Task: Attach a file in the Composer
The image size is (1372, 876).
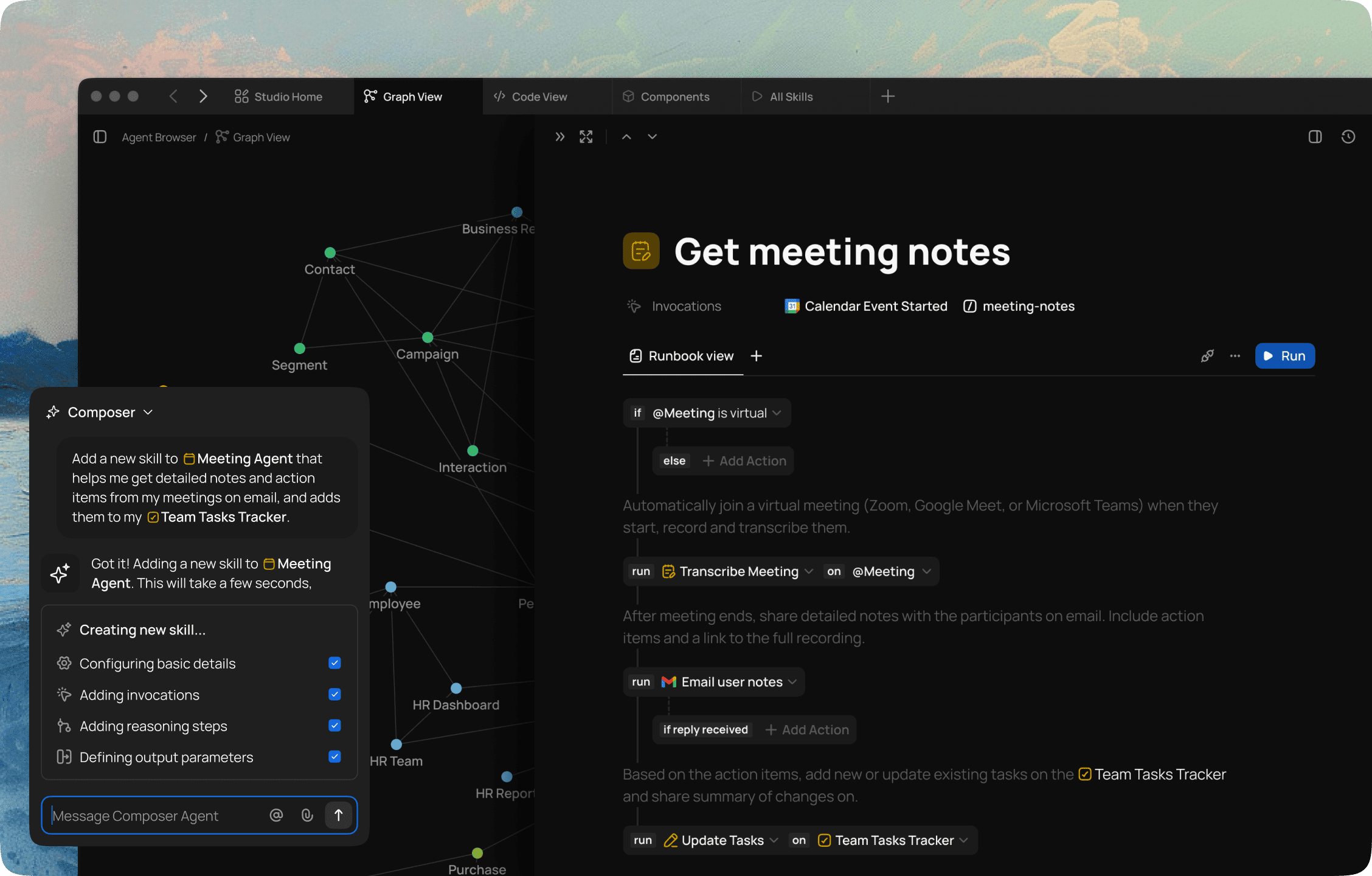Action: (x=307, y=815)
